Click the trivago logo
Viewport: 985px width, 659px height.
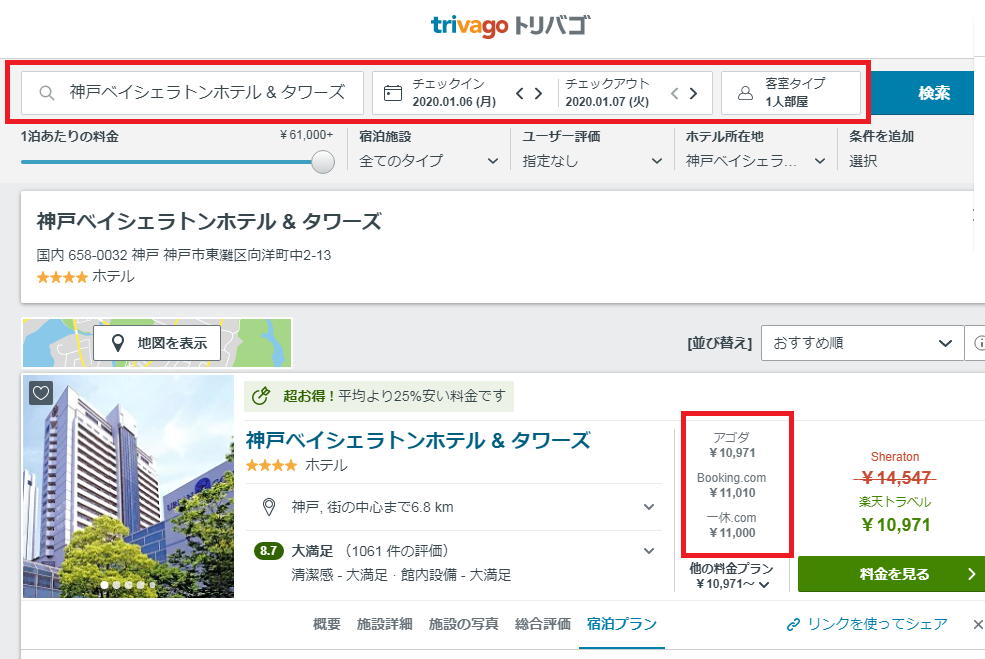510,26
